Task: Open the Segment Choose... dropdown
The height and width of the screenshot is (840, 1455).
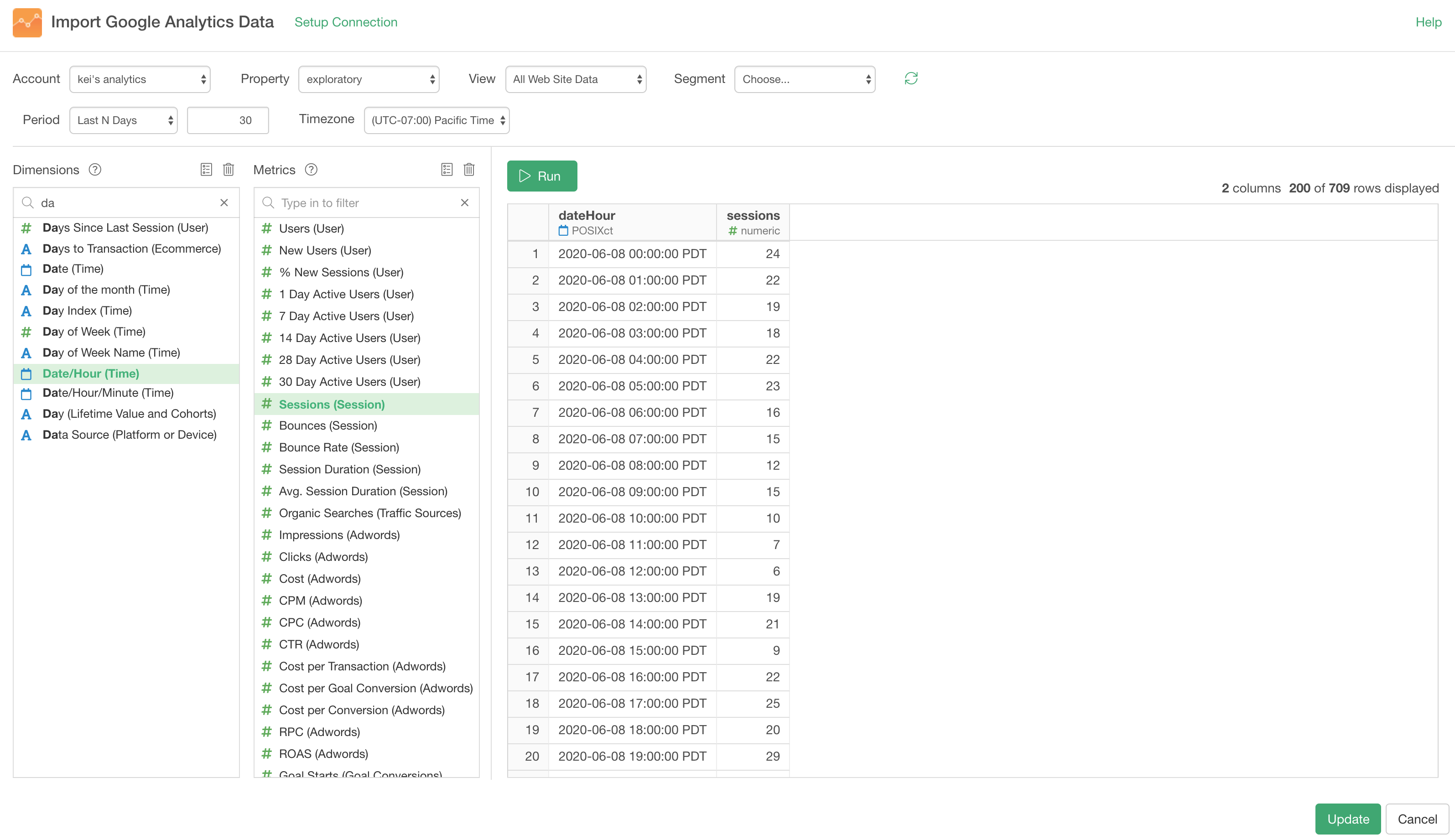Action: click(805, 79)
